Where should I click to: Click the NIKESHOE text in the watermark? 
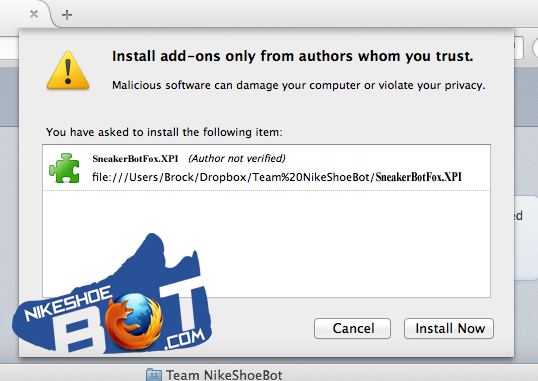[x=68, y=303]
